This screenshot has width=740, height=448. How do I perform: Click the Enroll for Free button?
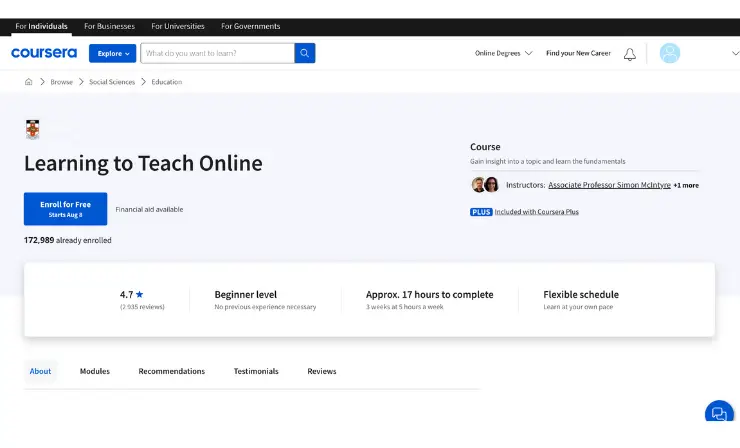(x=66, y=209)
